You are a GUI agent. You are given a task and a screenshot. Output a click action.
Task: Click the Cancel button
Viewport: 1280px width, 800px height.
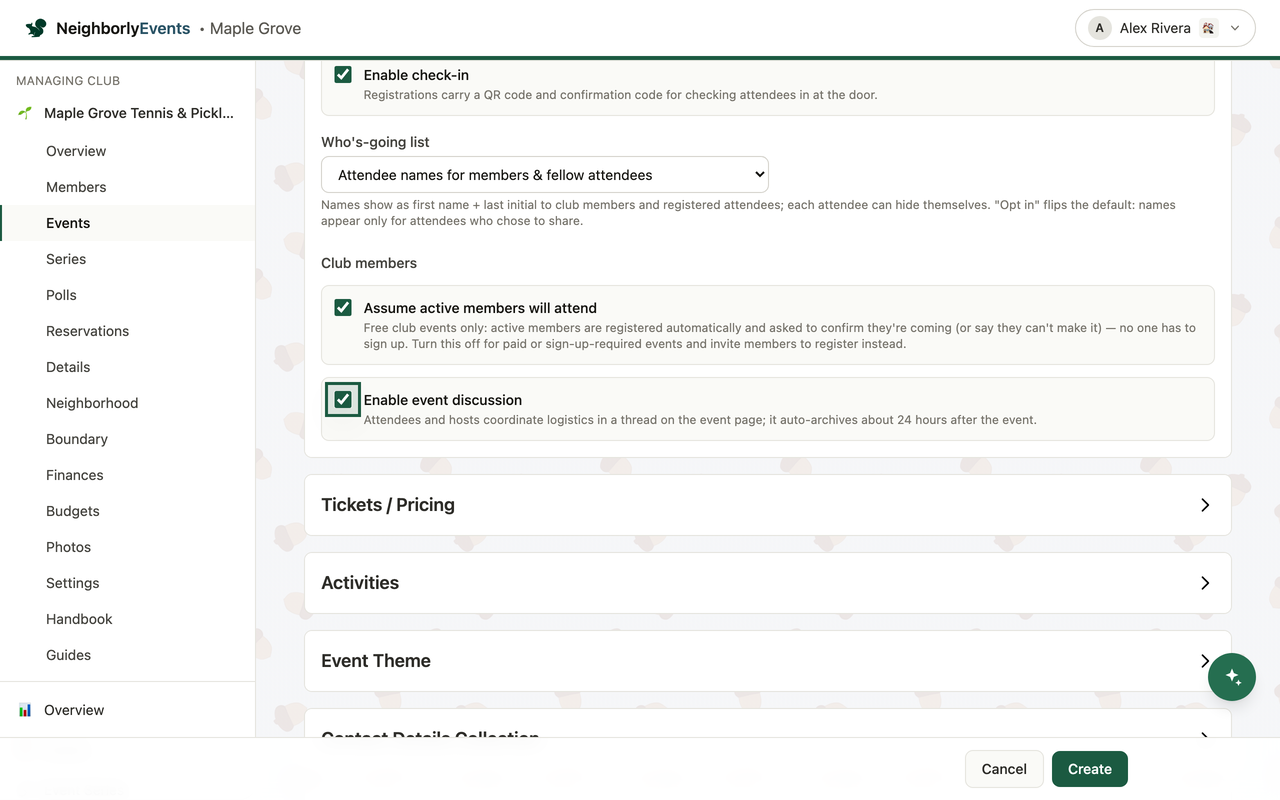click(x=1004, y=769)
